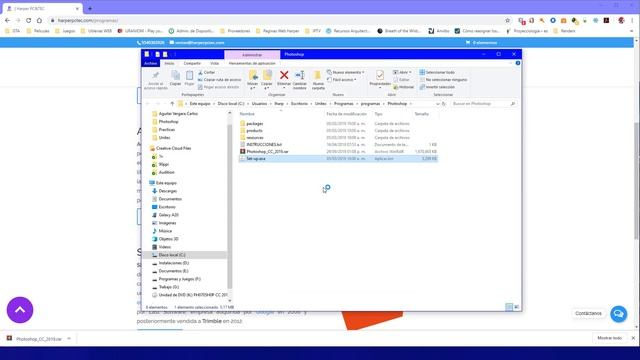Viewport: 640px width, 360px height.
Task: Open Galaxy A20 in navigation pane
Action: (x=169, y=215)
